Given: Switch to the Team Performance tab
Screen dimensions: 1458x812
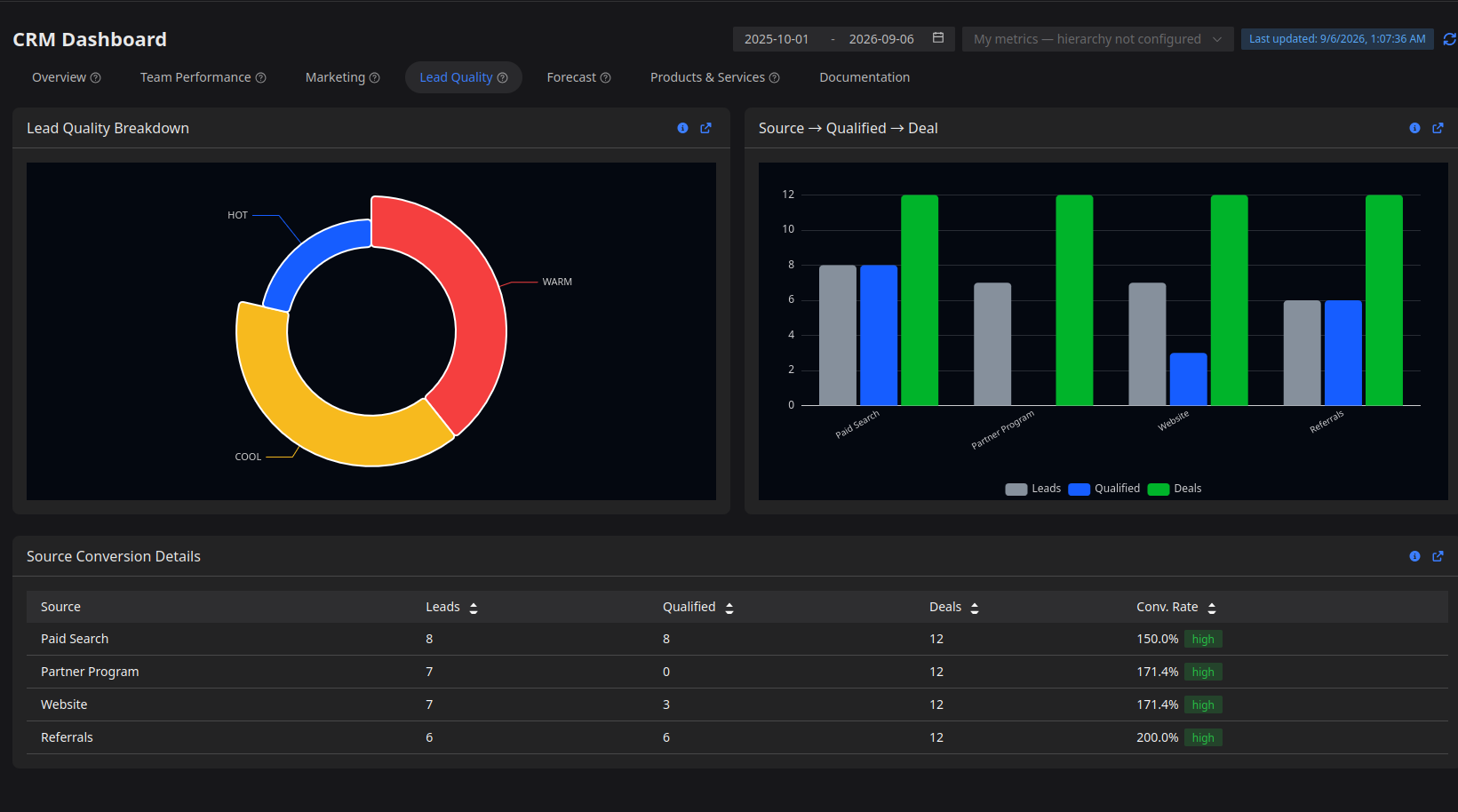Looking at the screenshot, I should coord(203,77).
